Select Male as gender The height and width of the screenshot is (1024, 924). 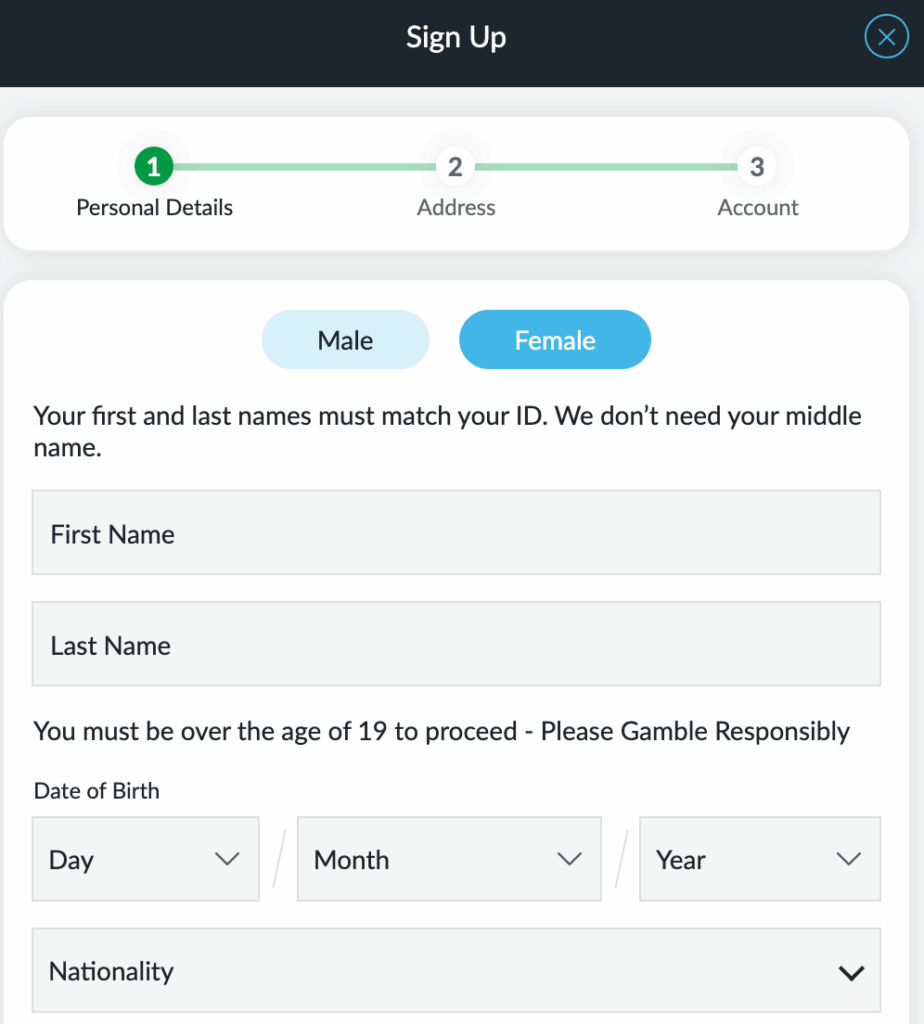click(x=345, y=339)
